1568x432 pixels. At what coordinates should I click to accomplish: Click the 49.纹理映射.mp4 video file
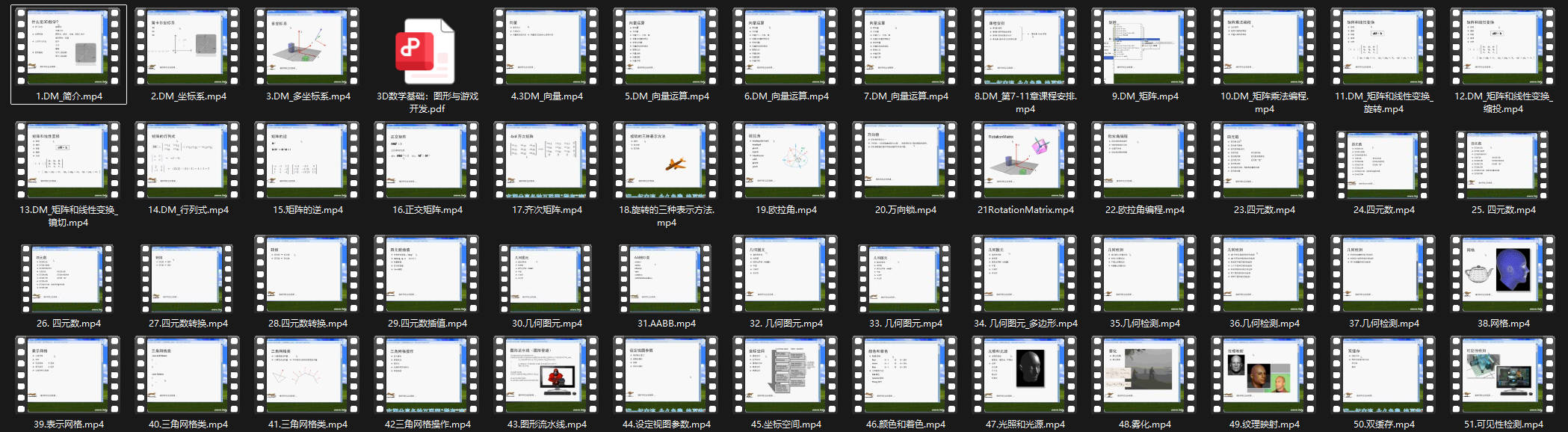click(1264, 375)
